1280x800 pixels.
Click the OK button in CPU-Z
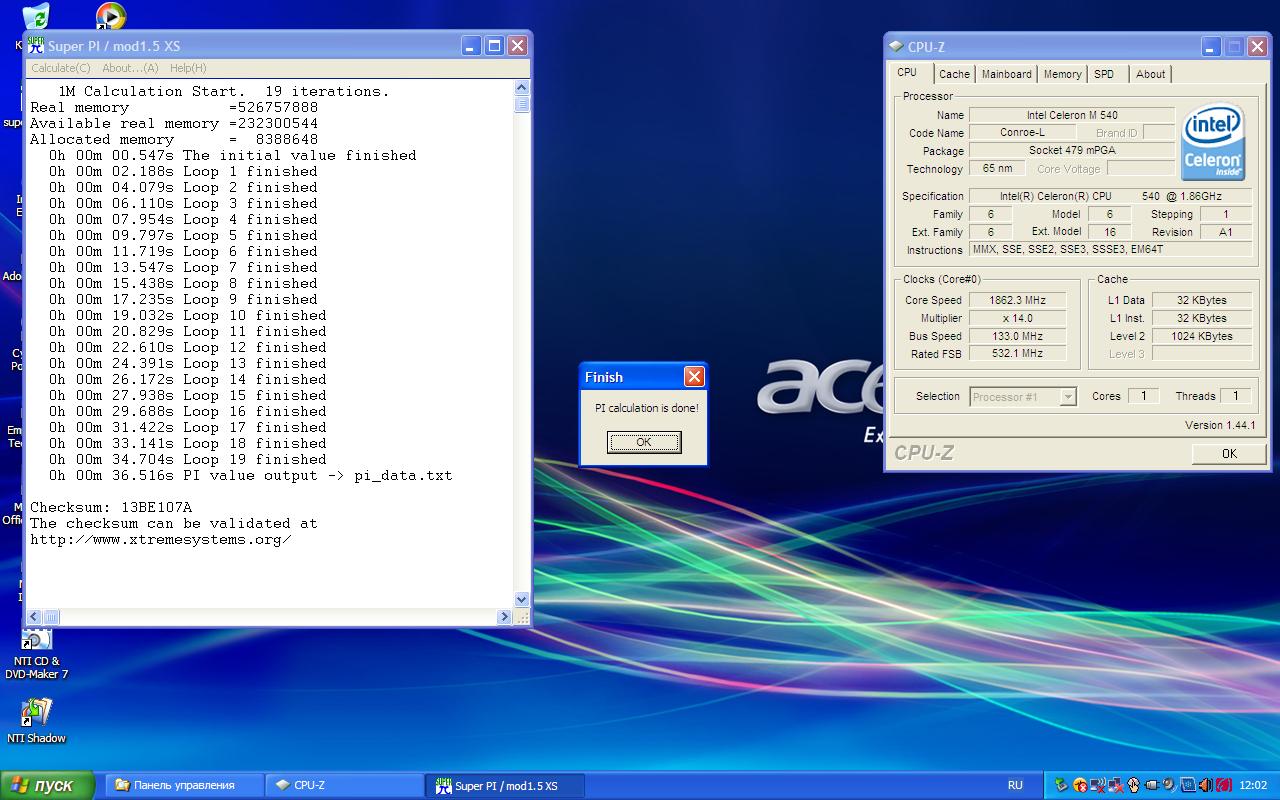click(x=1229, y=454)
